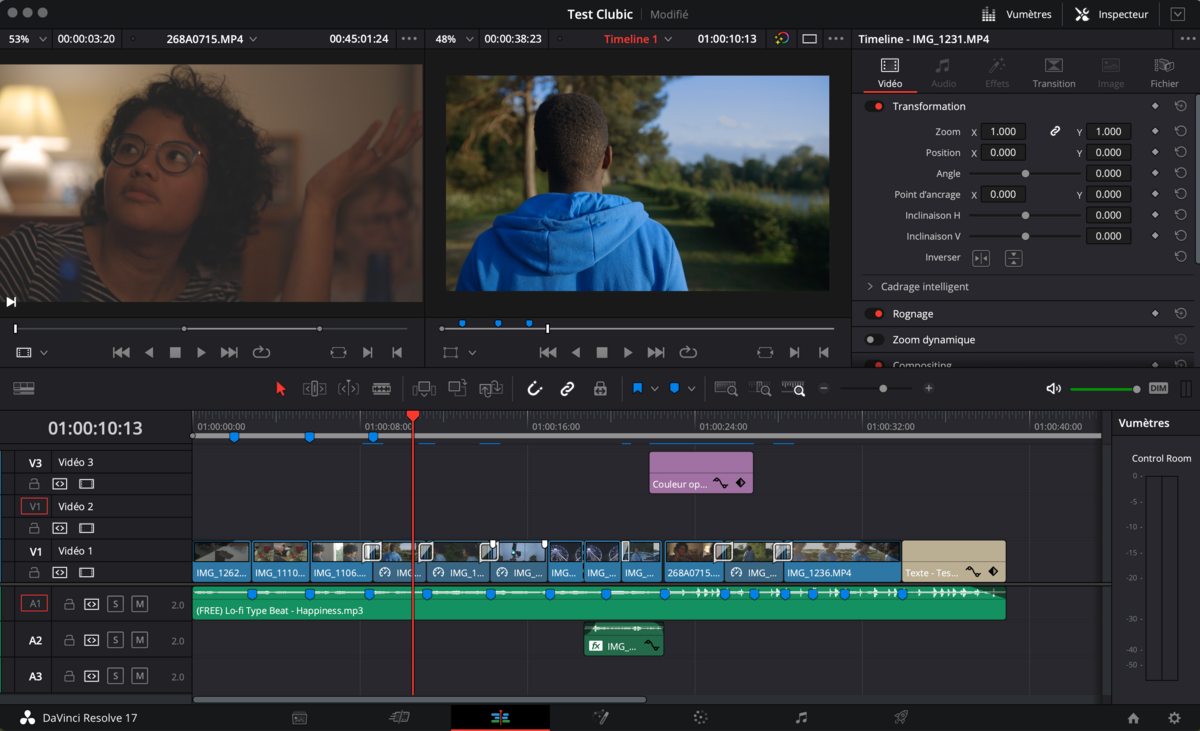Stop playback in the source viewer
The height and width of the screenshot is (731, 1200).
click(x=175, y=353)
